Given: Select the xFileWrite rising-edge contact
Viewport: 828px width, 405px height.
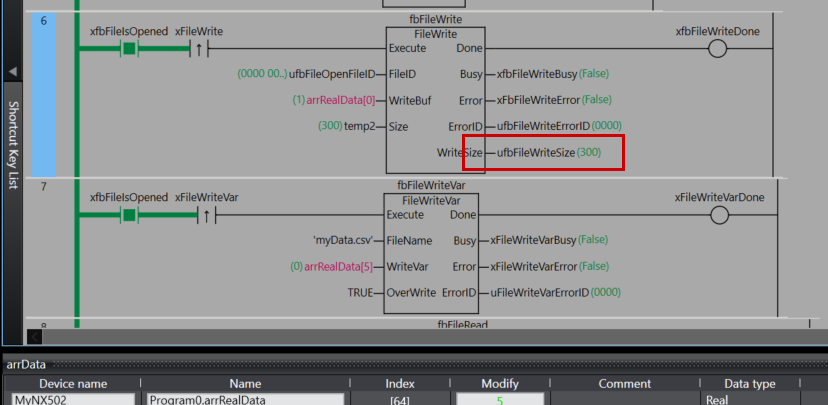Looking at the screenshot, I should click(198, 48).
